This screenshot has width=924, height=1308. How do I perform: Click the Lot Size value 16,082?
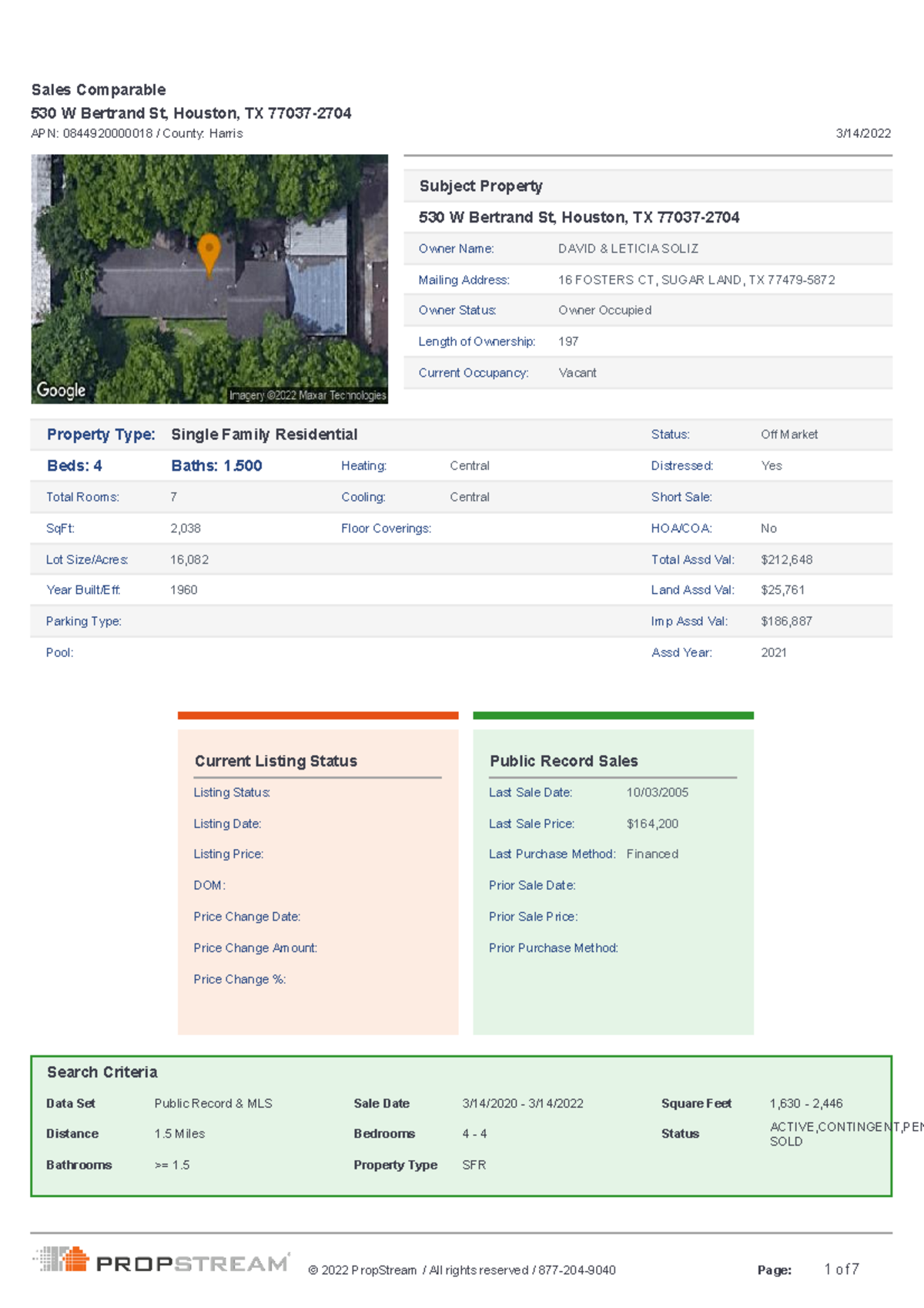pos(189,560)
